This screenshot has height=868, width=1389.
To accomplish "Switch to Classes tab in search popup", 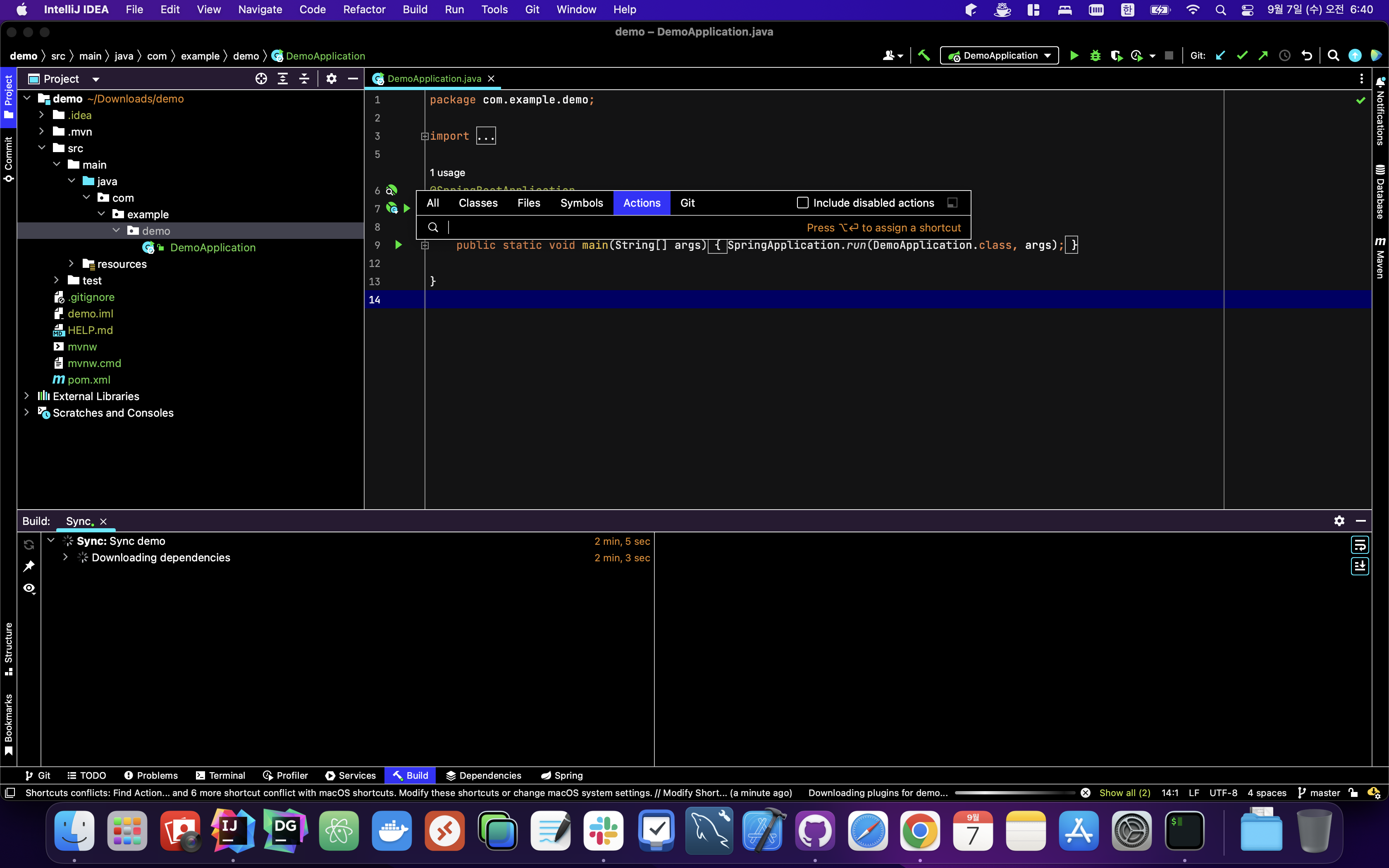I will [477, 203].
